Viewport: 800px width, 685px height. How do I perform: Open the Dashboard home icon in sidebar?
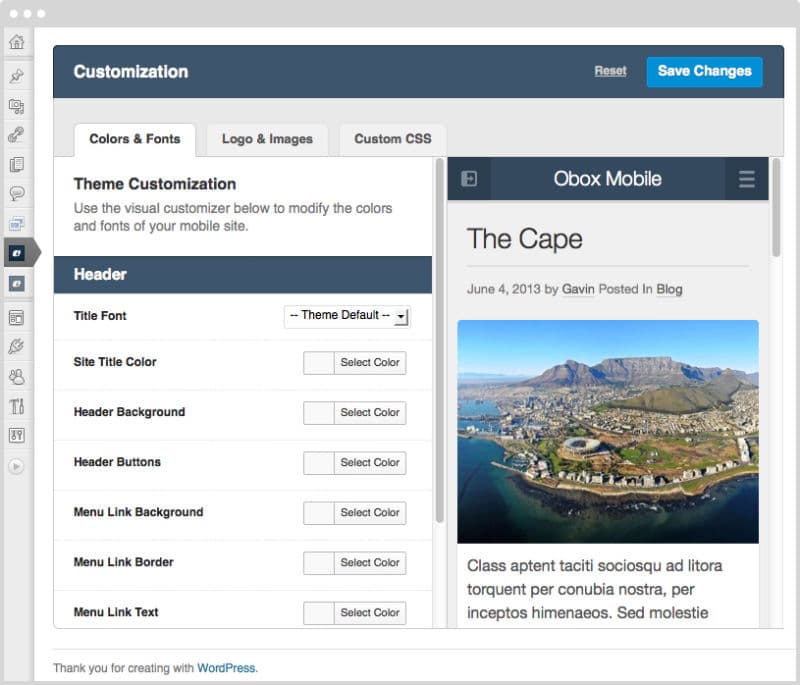16,42
